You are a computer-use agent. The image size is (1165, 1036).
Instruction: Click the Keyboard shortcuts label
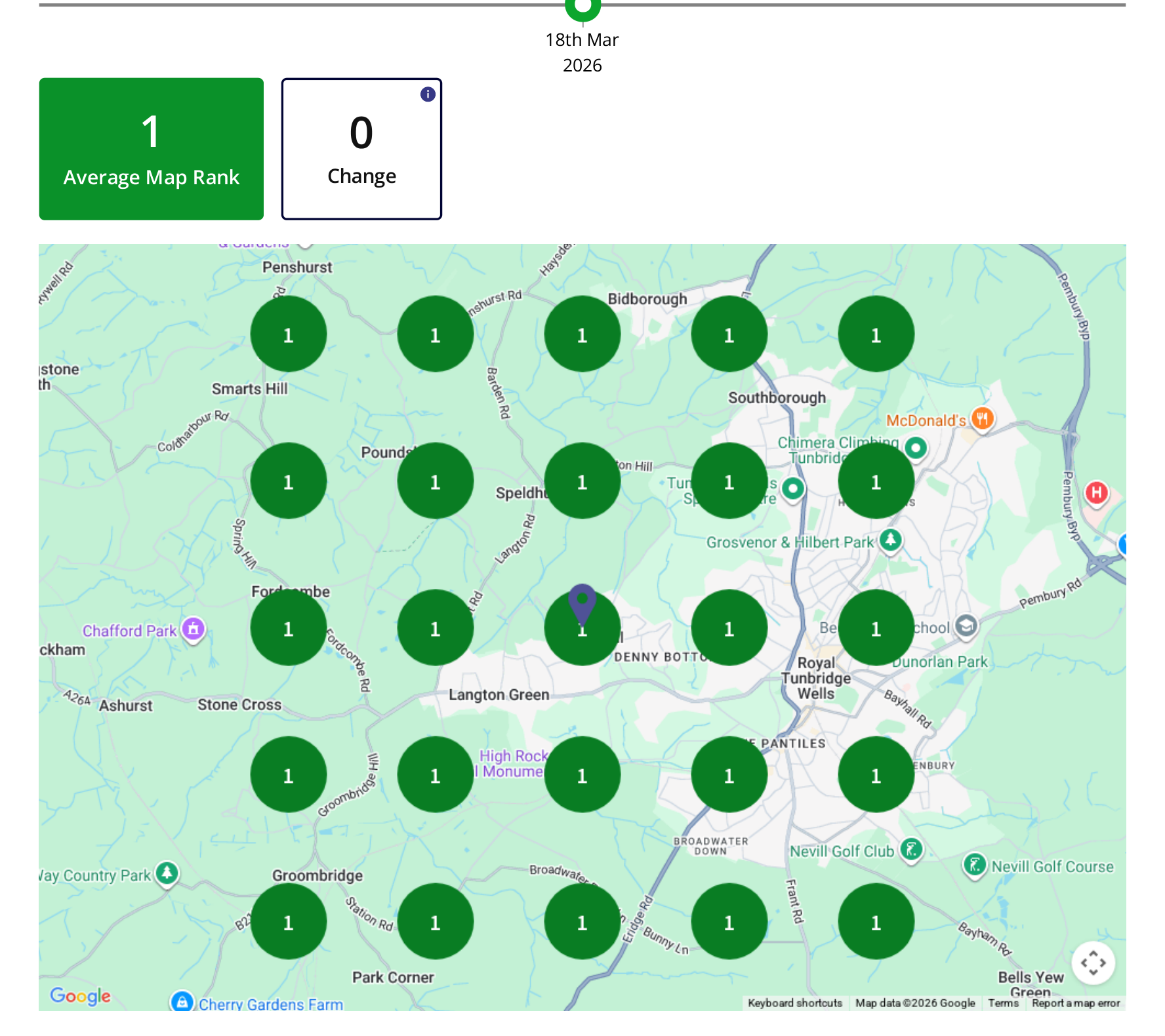coord(794,1003)
